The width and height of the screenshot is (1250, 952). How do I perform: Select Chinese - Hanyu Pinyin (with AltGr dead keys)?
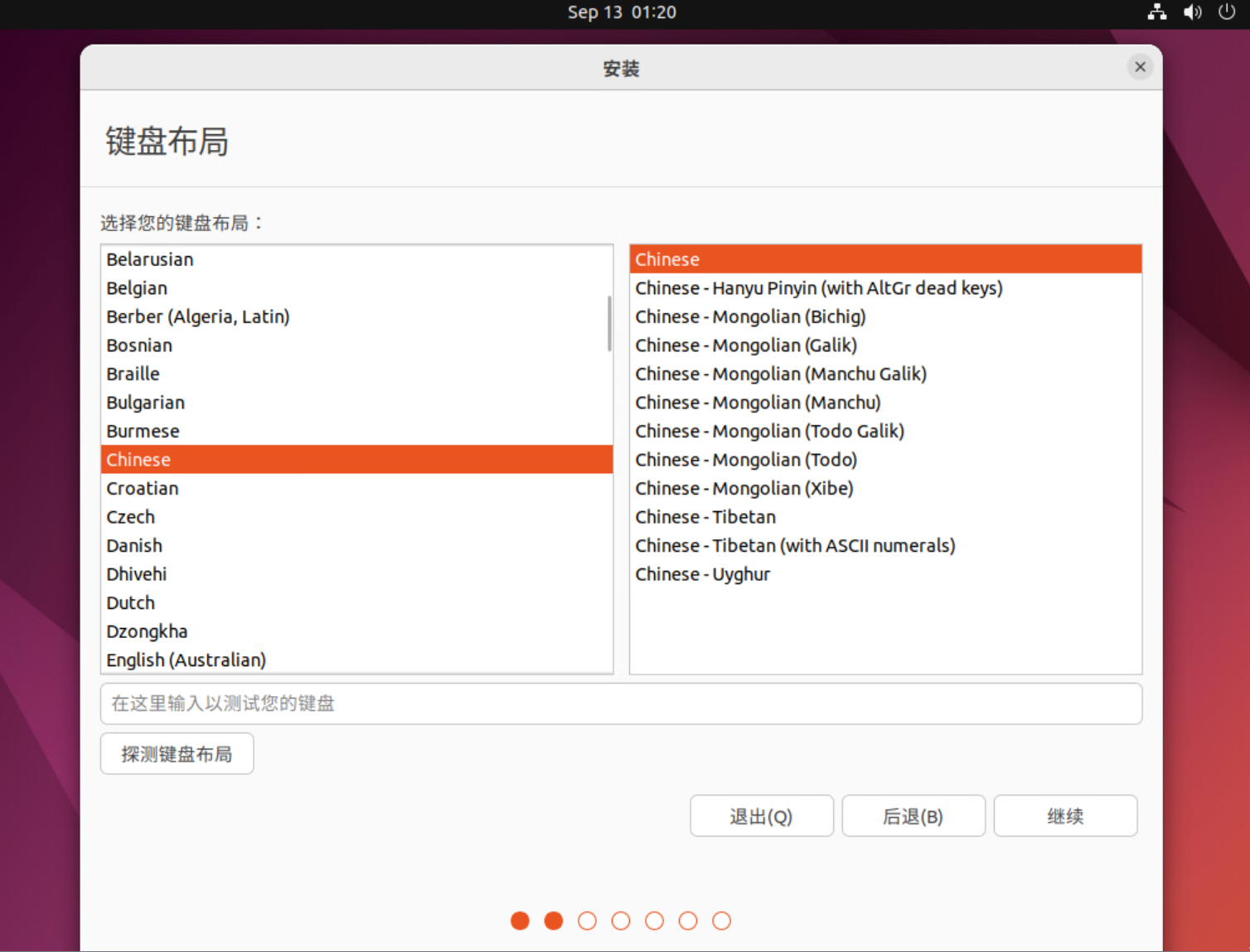pyautogui.click(x=885, y=288)
